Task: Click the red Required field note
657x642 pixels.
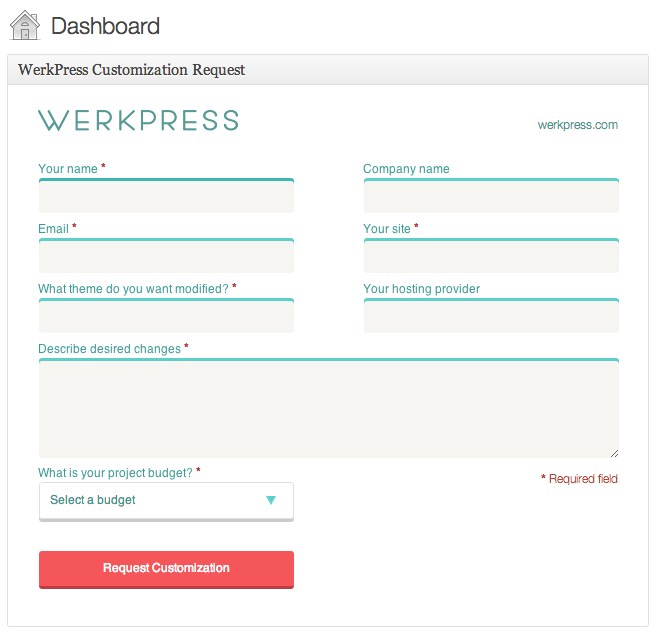Action: tap(579, 479)
